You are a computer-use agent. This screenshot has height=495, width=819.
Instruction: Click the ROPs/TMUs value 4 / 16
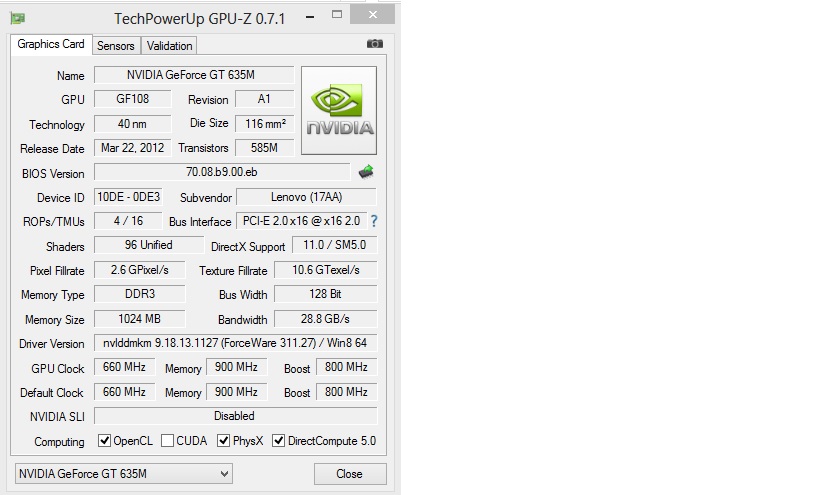tap(128, 221)
